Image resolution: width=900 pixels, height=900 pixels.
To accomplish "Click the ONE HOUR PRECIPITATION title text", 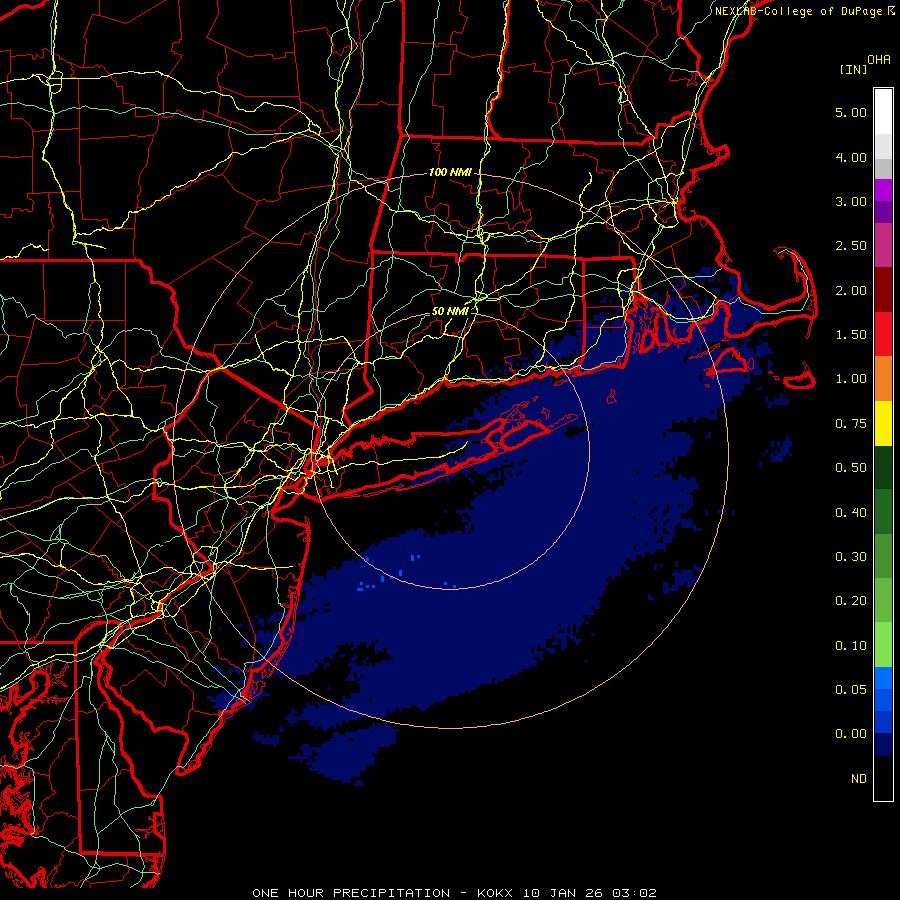I will pyautogui.click(x=351, y=893).
